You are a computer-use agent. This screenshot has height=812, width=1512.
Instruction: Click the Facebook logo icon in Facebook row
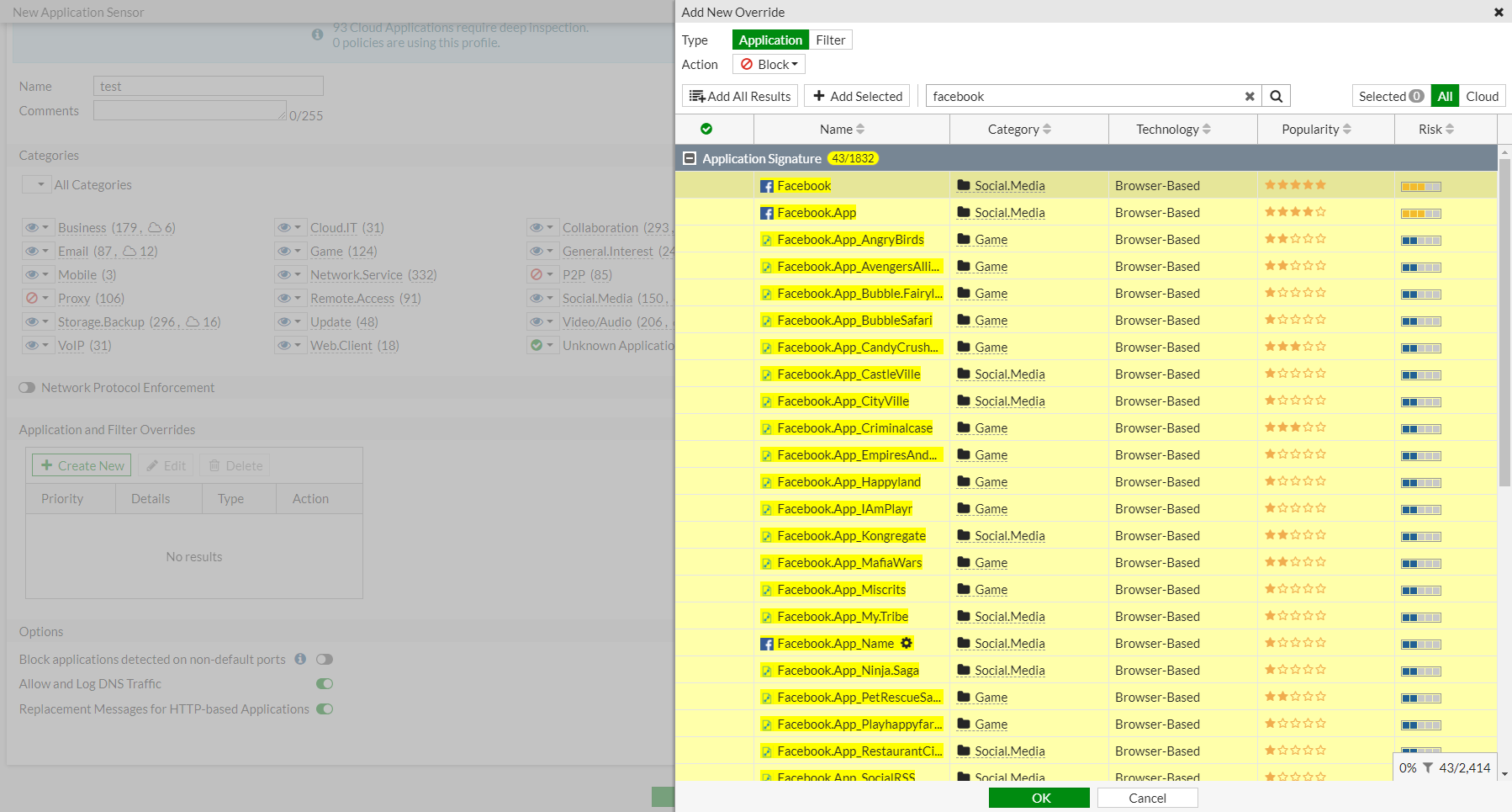click(x=767, y=186)
